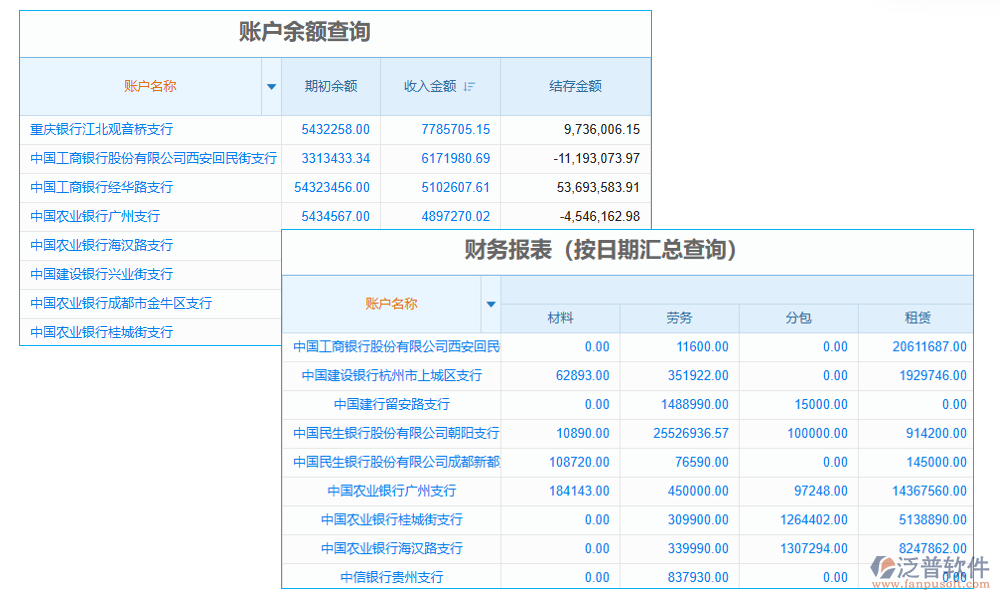This screenshot has height=600, width=1000.
Task: Select 中信银行贵州支行 in report table
Action: click(x=392, y=577)
